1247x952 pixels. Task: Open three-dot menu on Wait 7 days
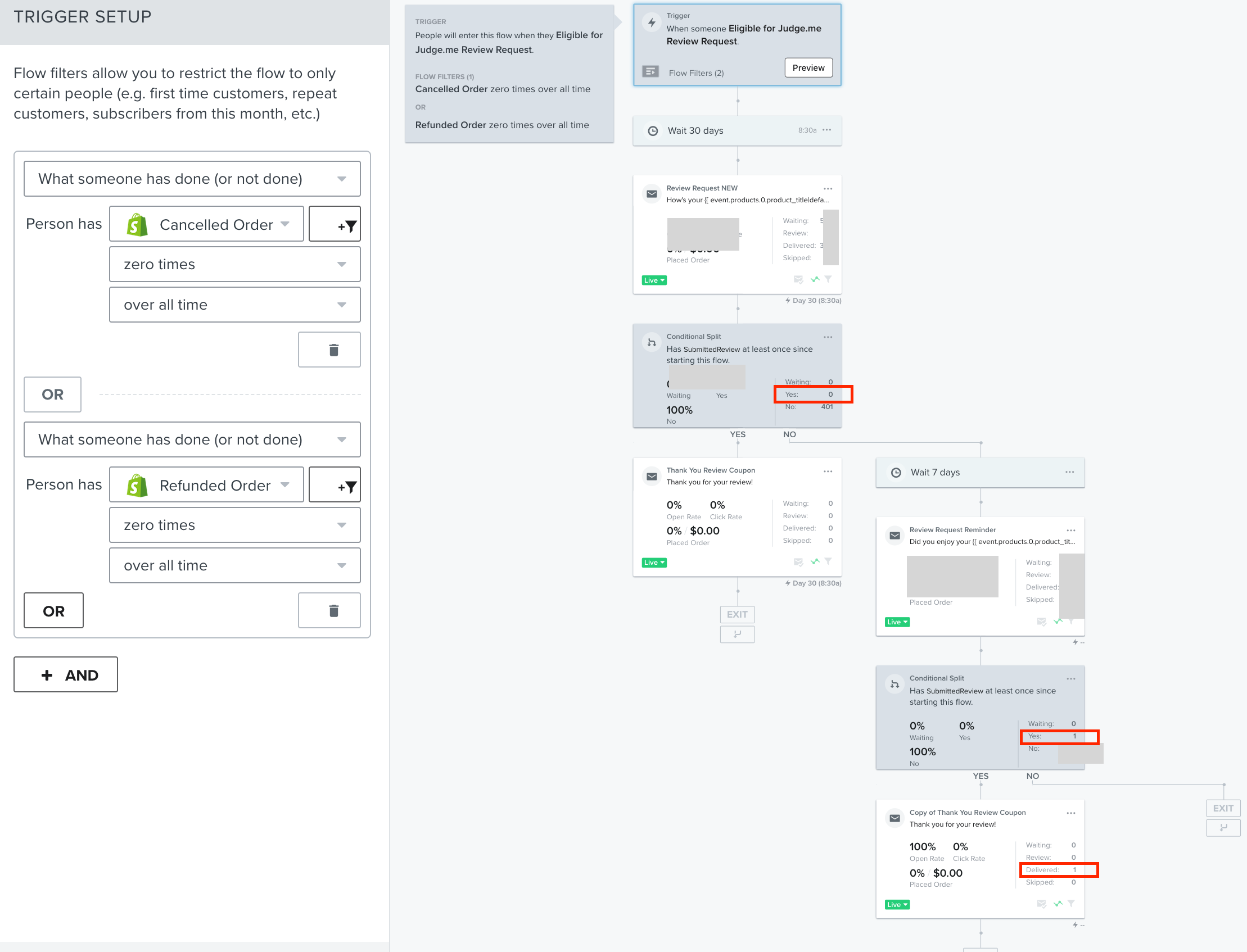[1070, 472]
